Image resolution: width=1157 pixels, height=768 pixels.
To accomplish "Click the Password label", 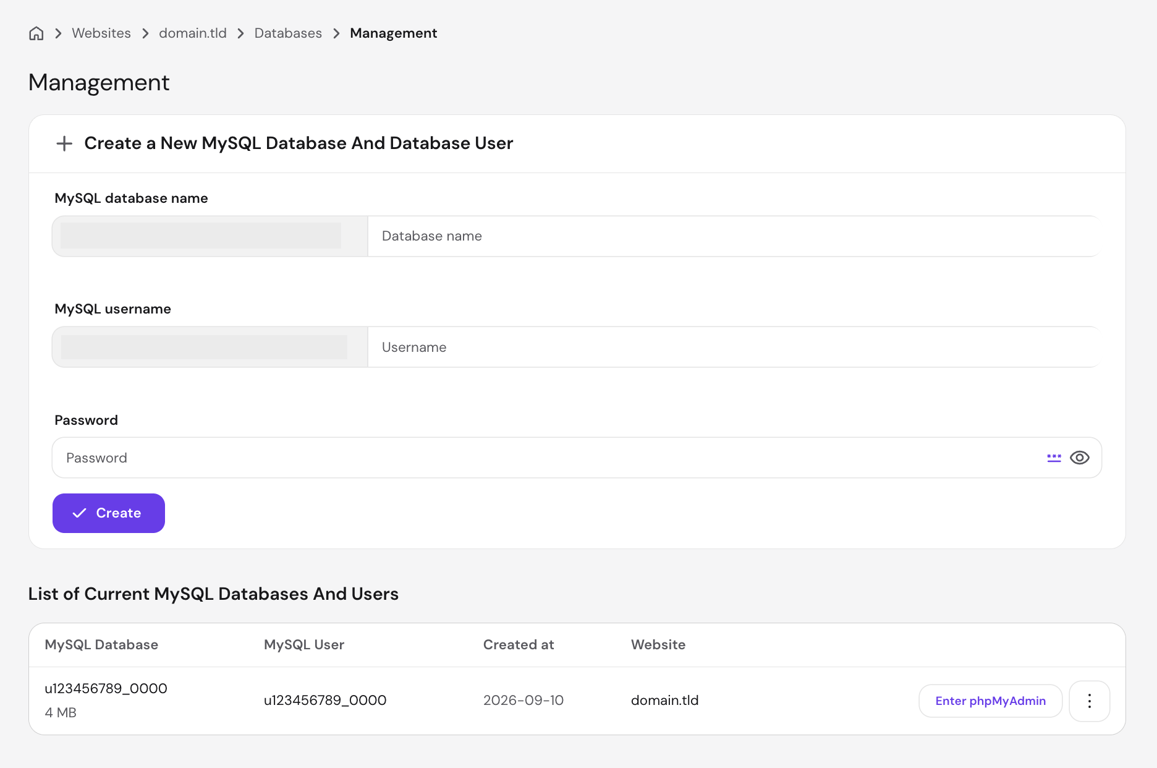I will click(86, 421).
